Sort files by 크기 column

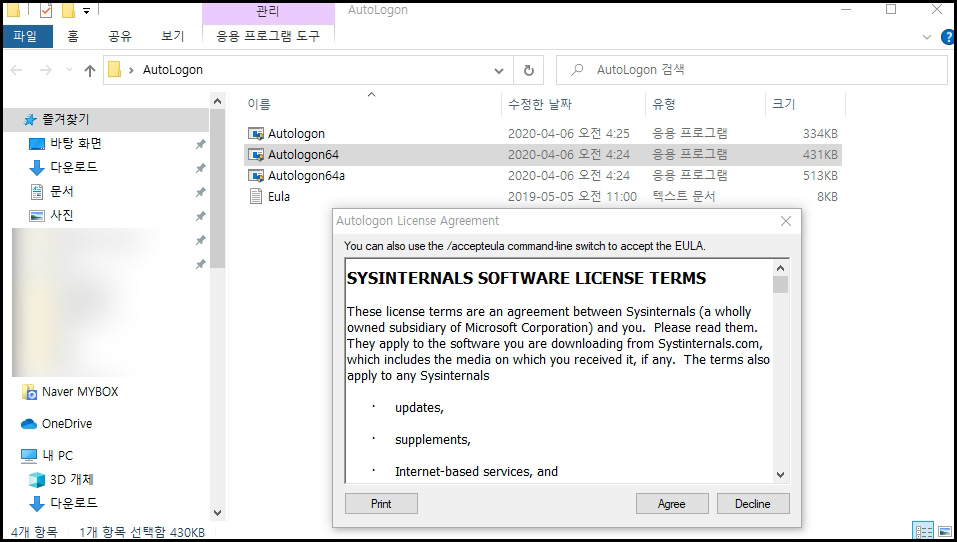(x=784, y=104)
